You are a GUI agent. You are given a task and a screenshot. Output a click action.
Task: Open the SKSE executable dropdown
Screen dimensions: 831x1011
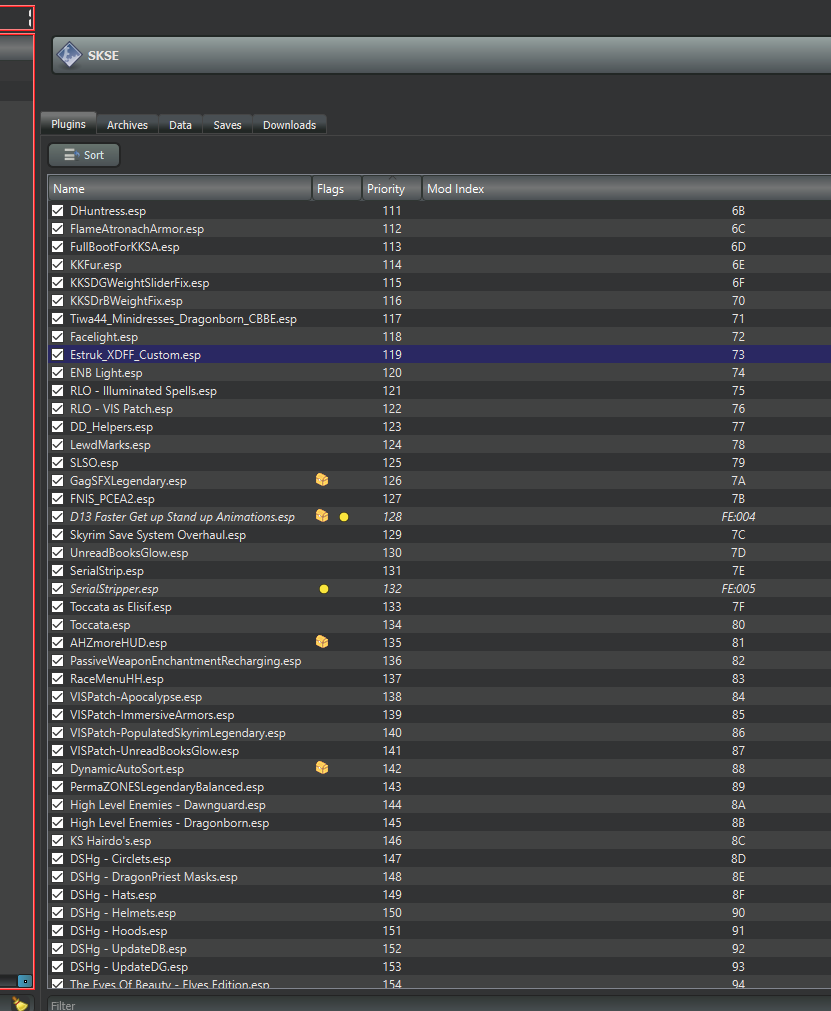click(442, 55)
